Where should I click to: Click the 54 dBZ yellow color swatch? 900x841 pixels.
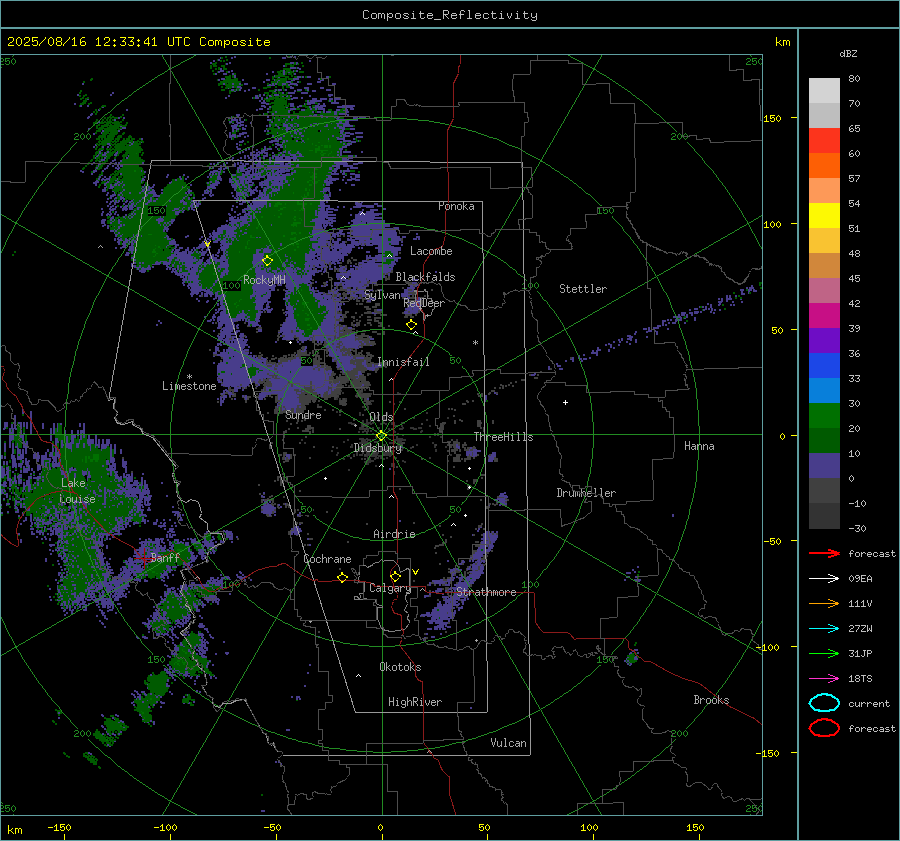click(824, 215)
